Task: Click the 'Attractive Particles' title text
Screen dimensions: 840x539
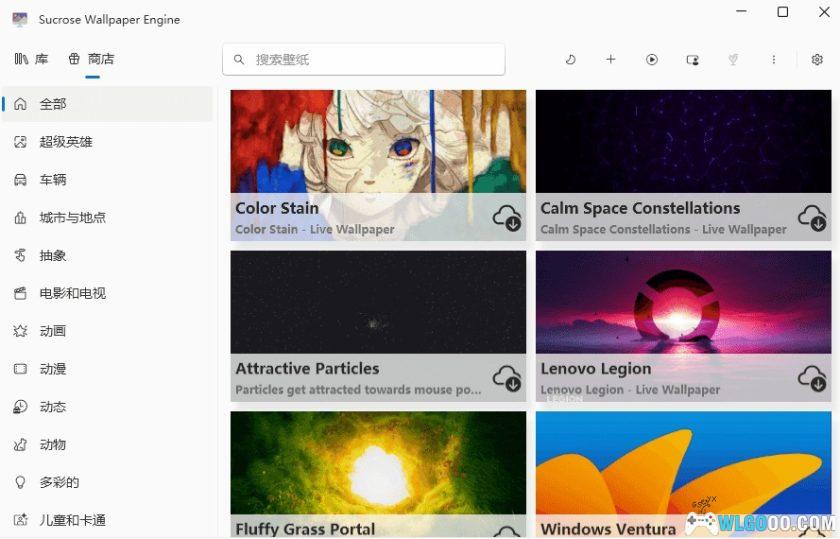Action: tap(308, 369)
